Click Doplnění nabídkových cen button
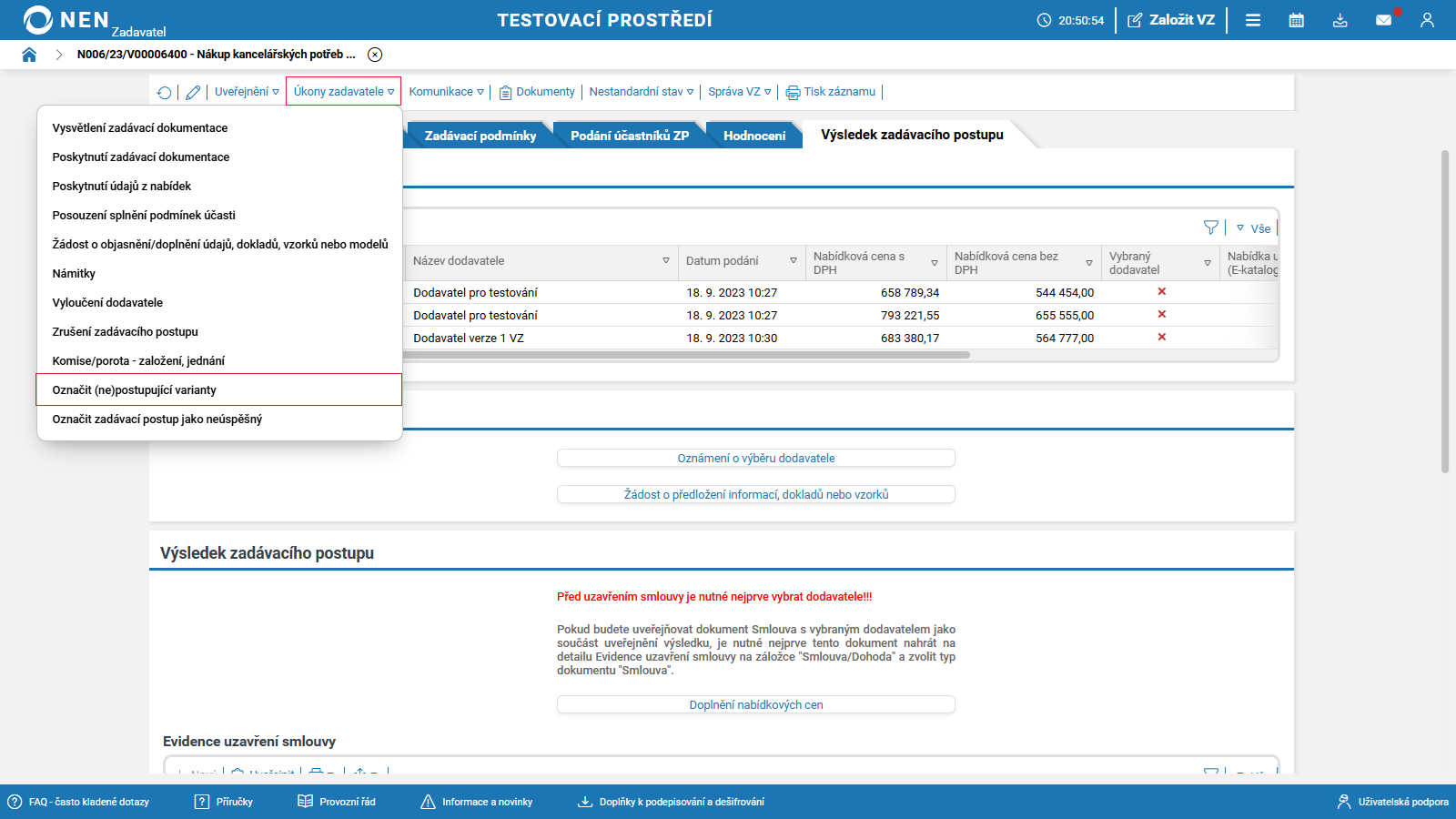 coord(755,705)
